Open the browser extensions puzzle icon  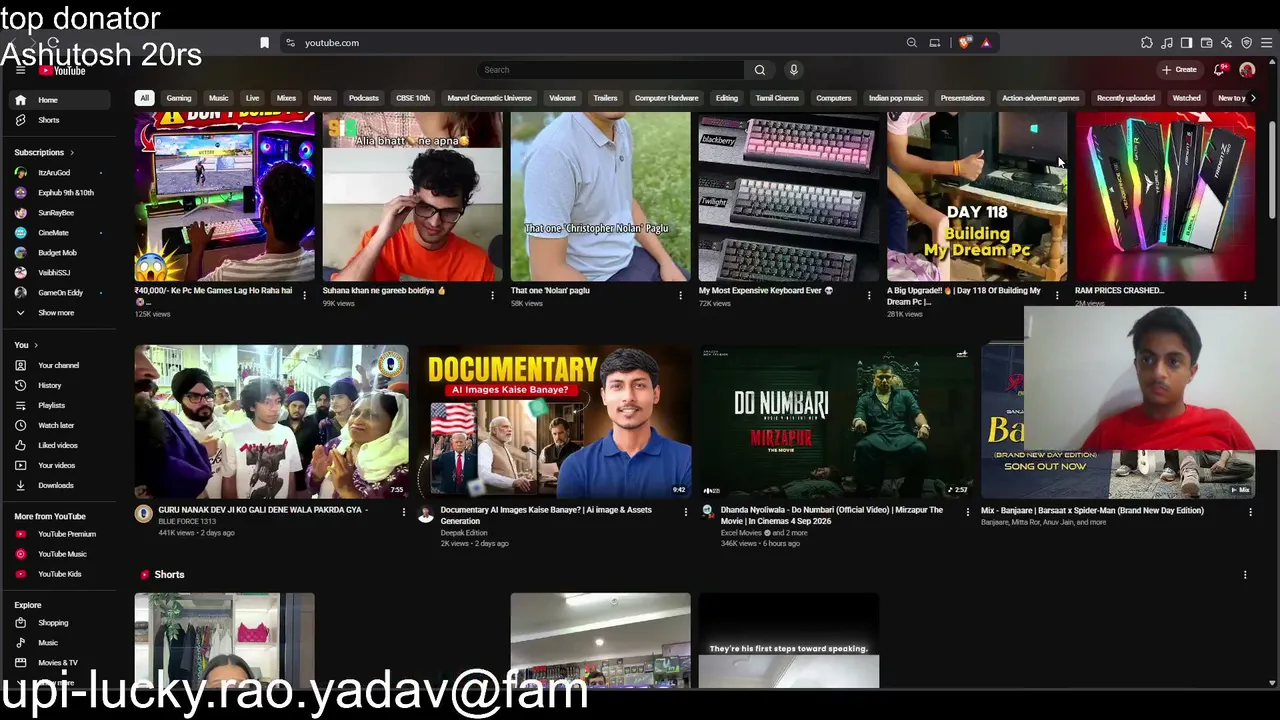click(1147, 43)
